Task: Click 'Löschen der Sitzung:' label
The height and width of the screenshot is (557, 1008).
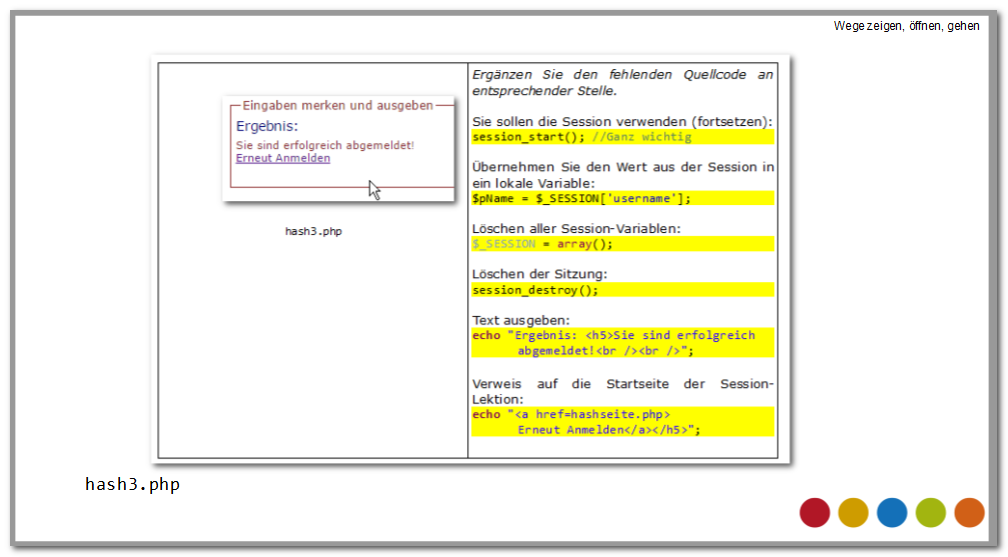Action: 539,274
